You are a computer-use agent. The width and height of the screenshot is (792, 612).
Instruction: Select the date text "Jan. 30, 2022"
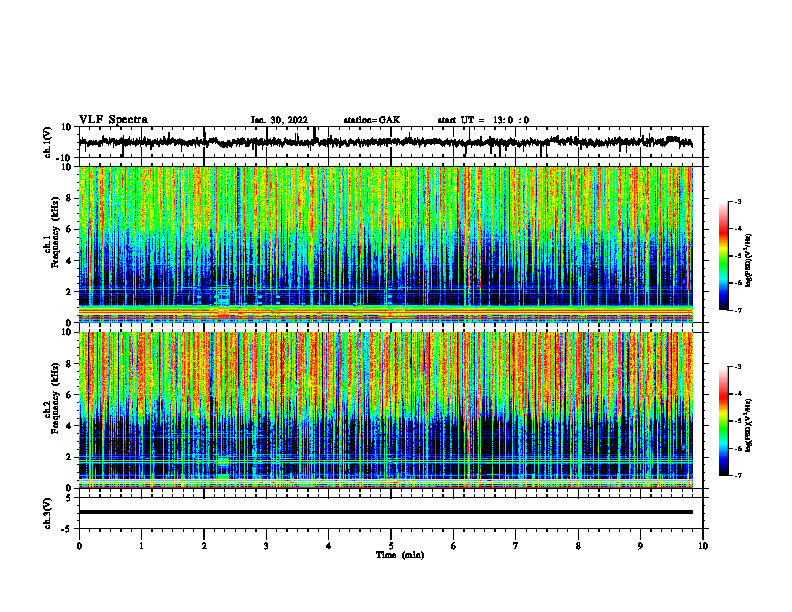279,120
